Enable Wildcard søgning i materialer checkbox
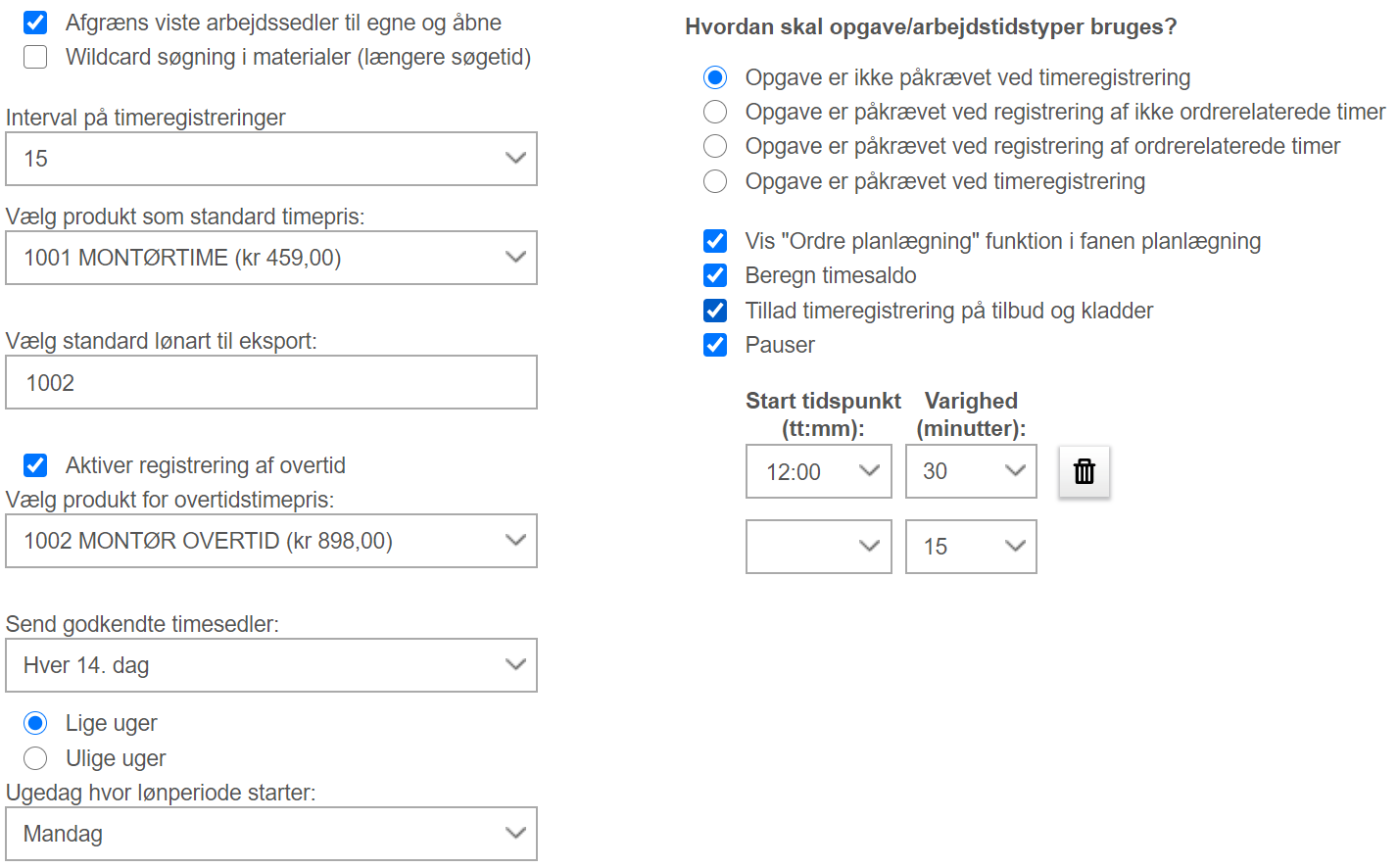 pos(35,57)
